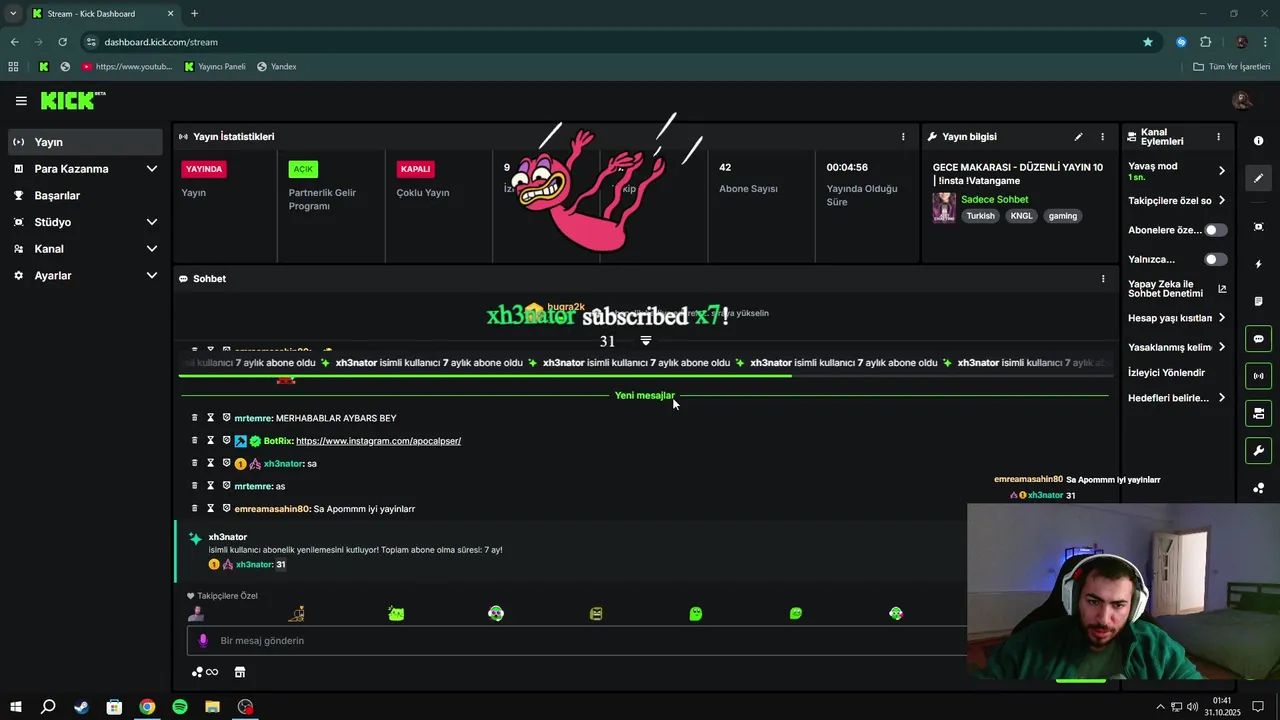Screen dimensions: 1280x720
Task: Open the browser extensions puzzle icon
Action: pyautogui.click(x=1205, y=42)
